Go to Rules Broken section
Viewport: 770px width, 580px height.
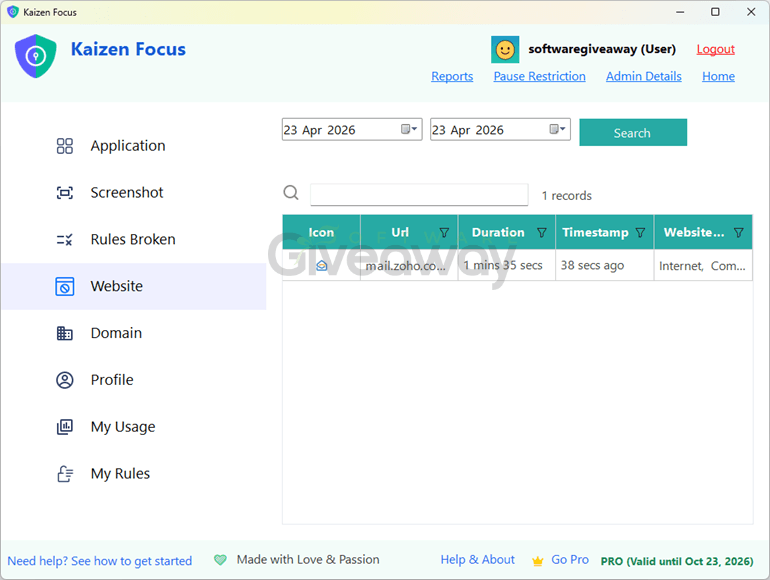click(x=134, y=240)
